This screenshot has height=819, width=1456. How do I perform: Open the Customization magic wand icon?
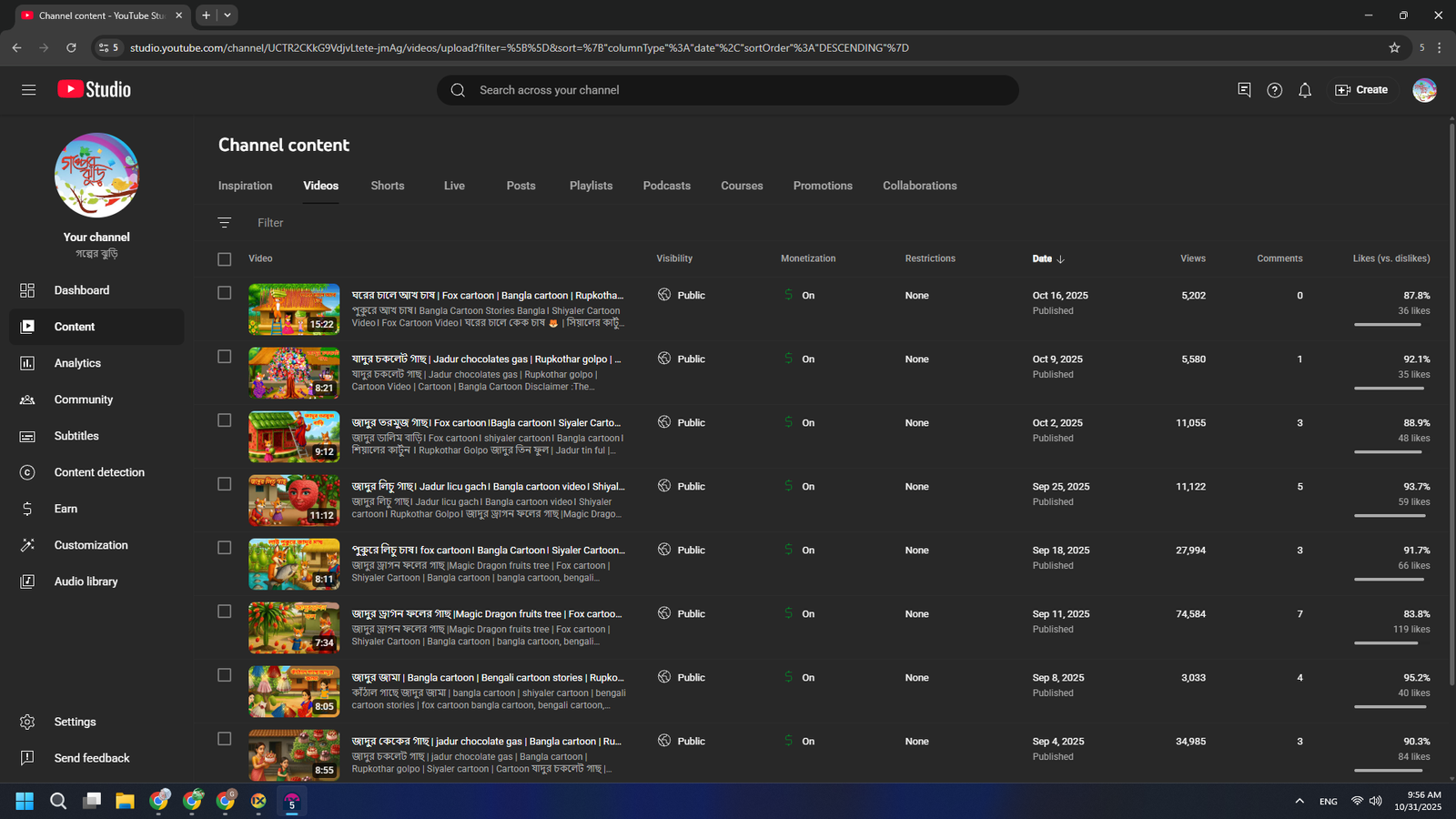27,545
